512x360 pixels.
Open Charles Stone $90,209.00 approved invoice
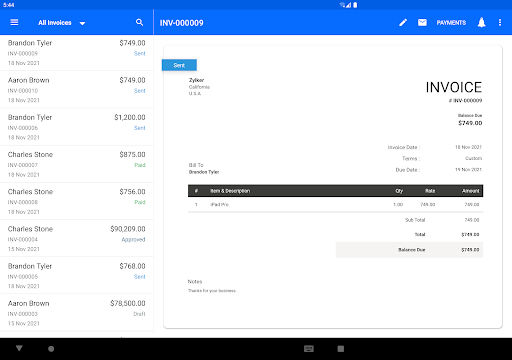77,238
